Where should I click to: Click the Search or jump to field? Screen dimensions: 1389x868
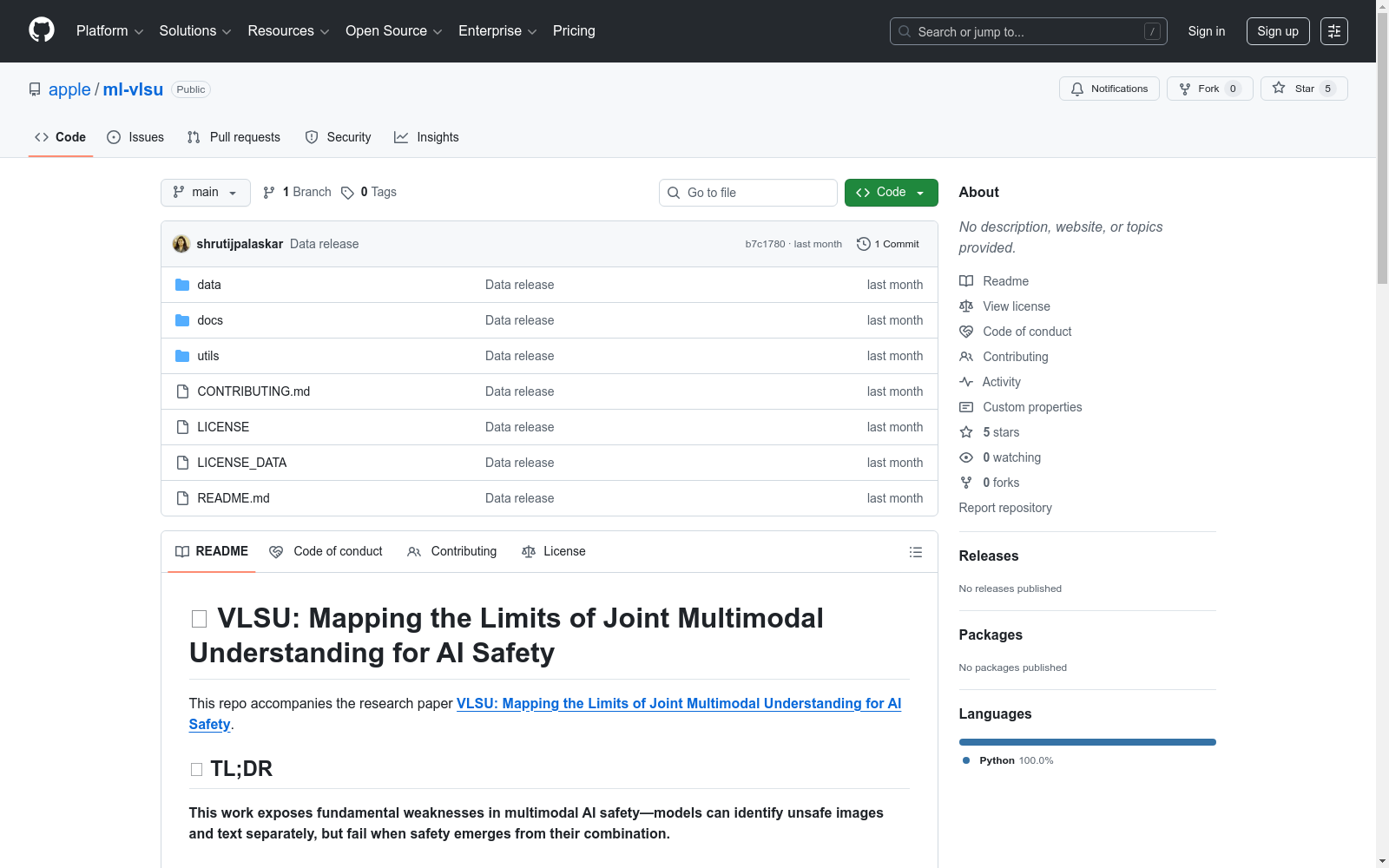pyautogui.click(x=1029, y=31)
